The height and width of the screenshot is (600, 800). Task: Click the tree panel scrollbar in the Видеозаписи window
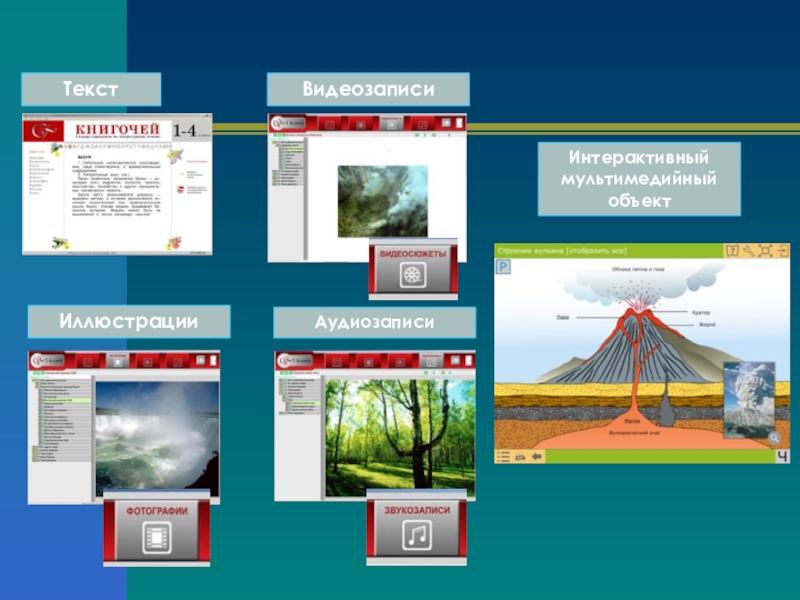click(x=306, y=199)
